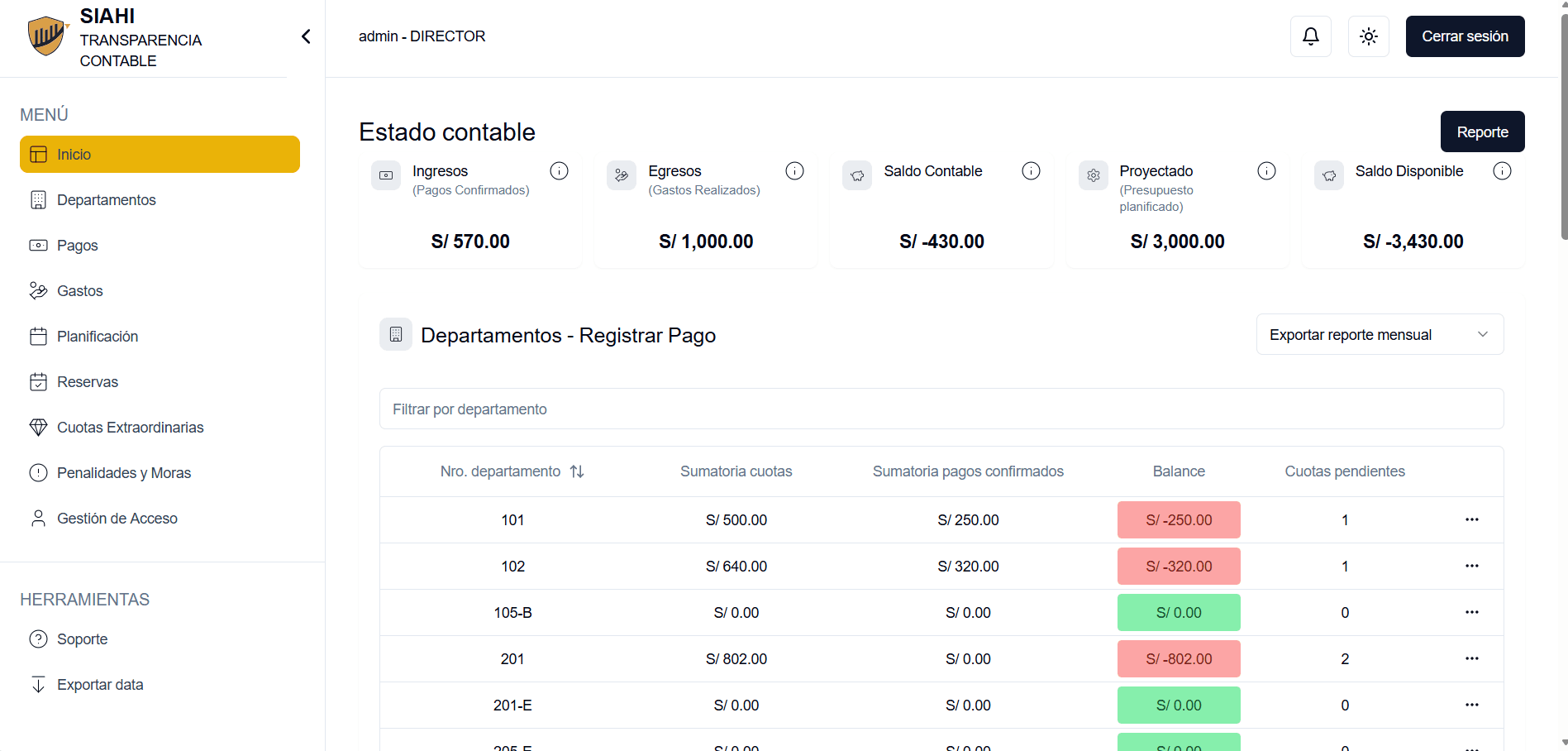Click the Sumatoria cuotas column header
Viewport: 1568px width, 751px height.
tap(736, 471)
